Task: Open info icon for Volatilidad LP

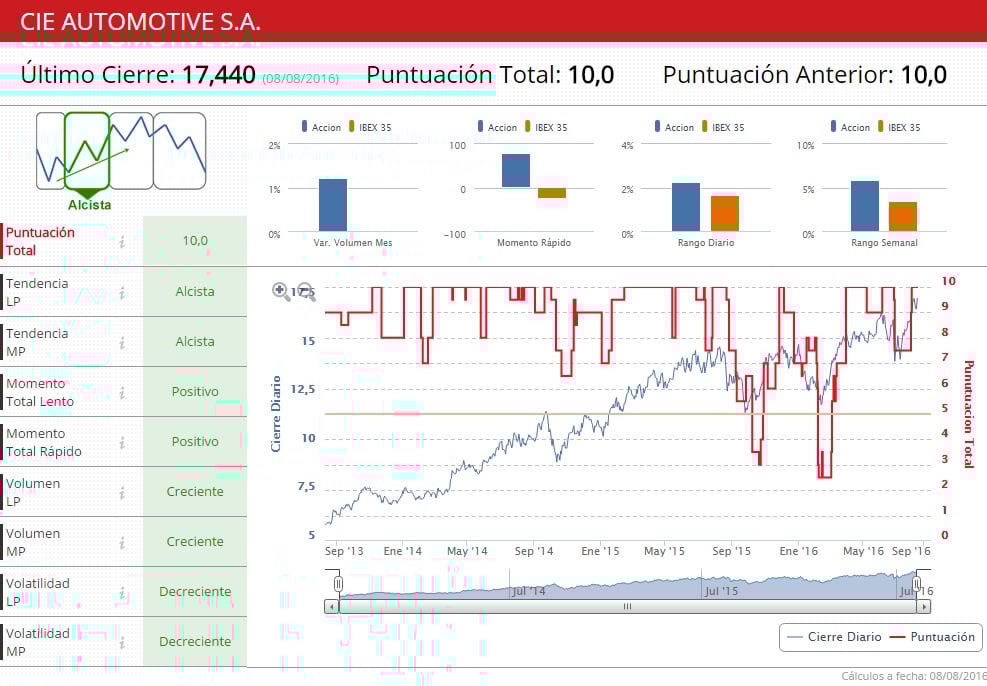Action: [x=122, y=593]
